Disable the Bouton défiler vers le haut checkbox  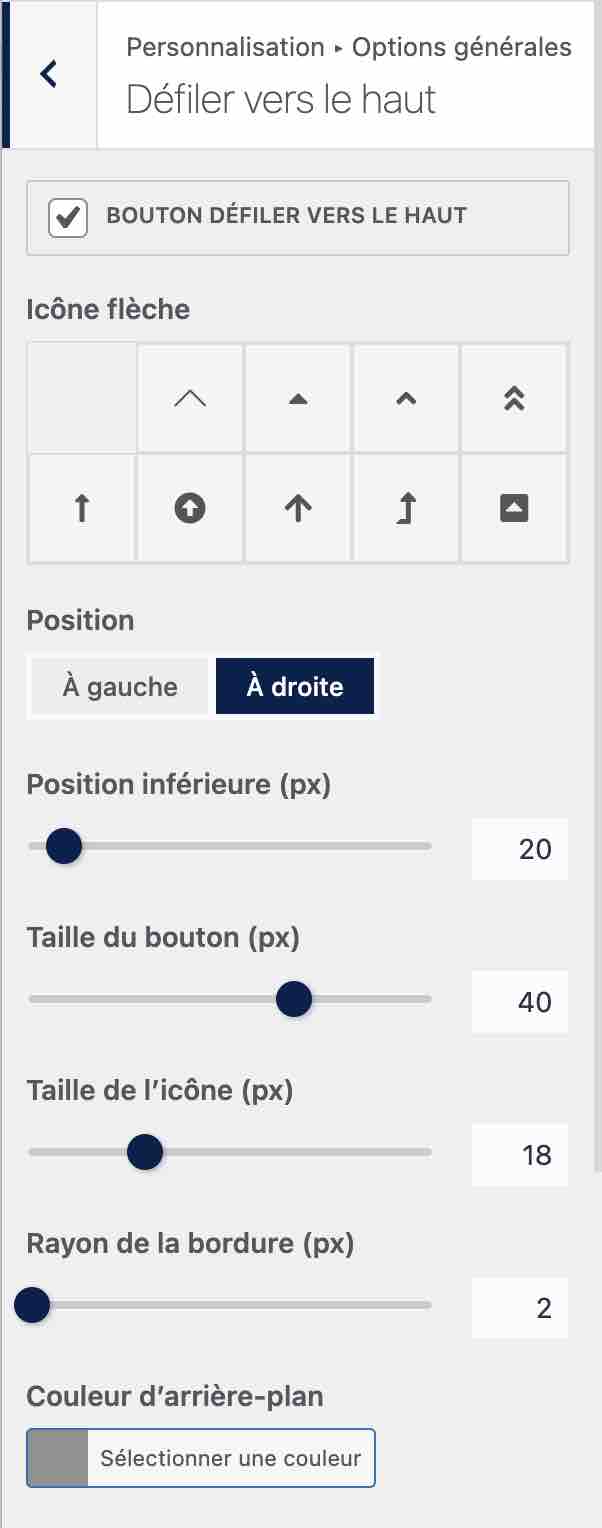[x=68, y=218]
